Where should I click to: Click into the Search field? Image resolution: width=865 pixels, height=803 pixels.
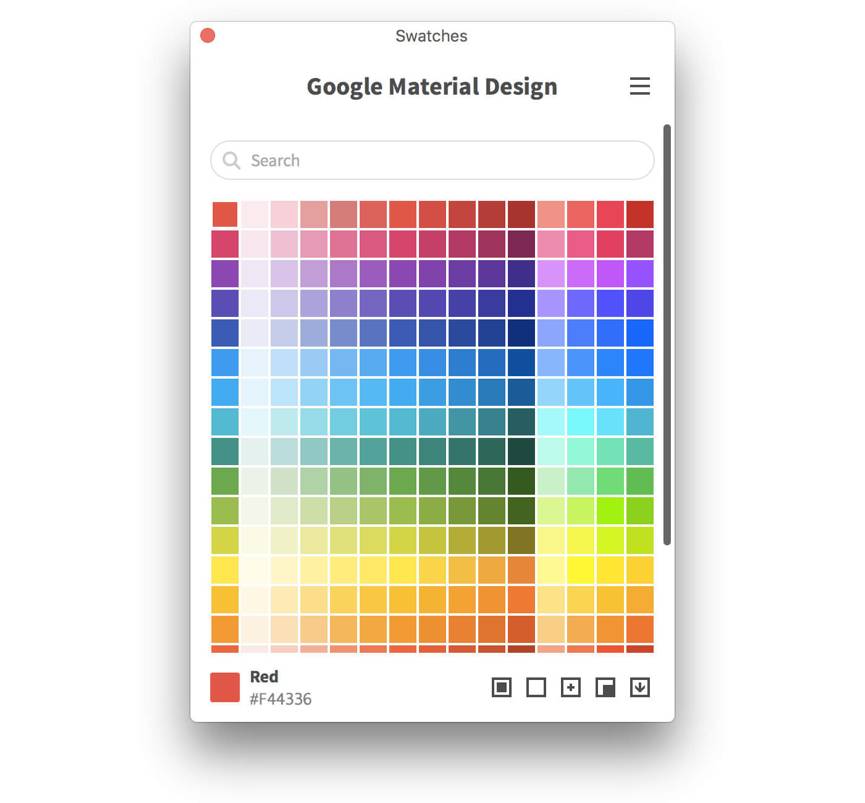pos(432,160)
